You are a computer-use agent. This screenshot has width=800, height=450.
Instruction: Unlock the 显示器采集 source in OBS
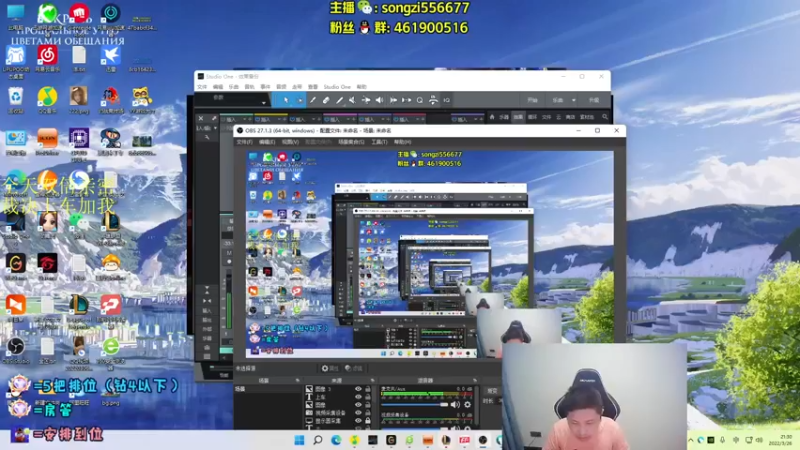click(x=367, y=421)
